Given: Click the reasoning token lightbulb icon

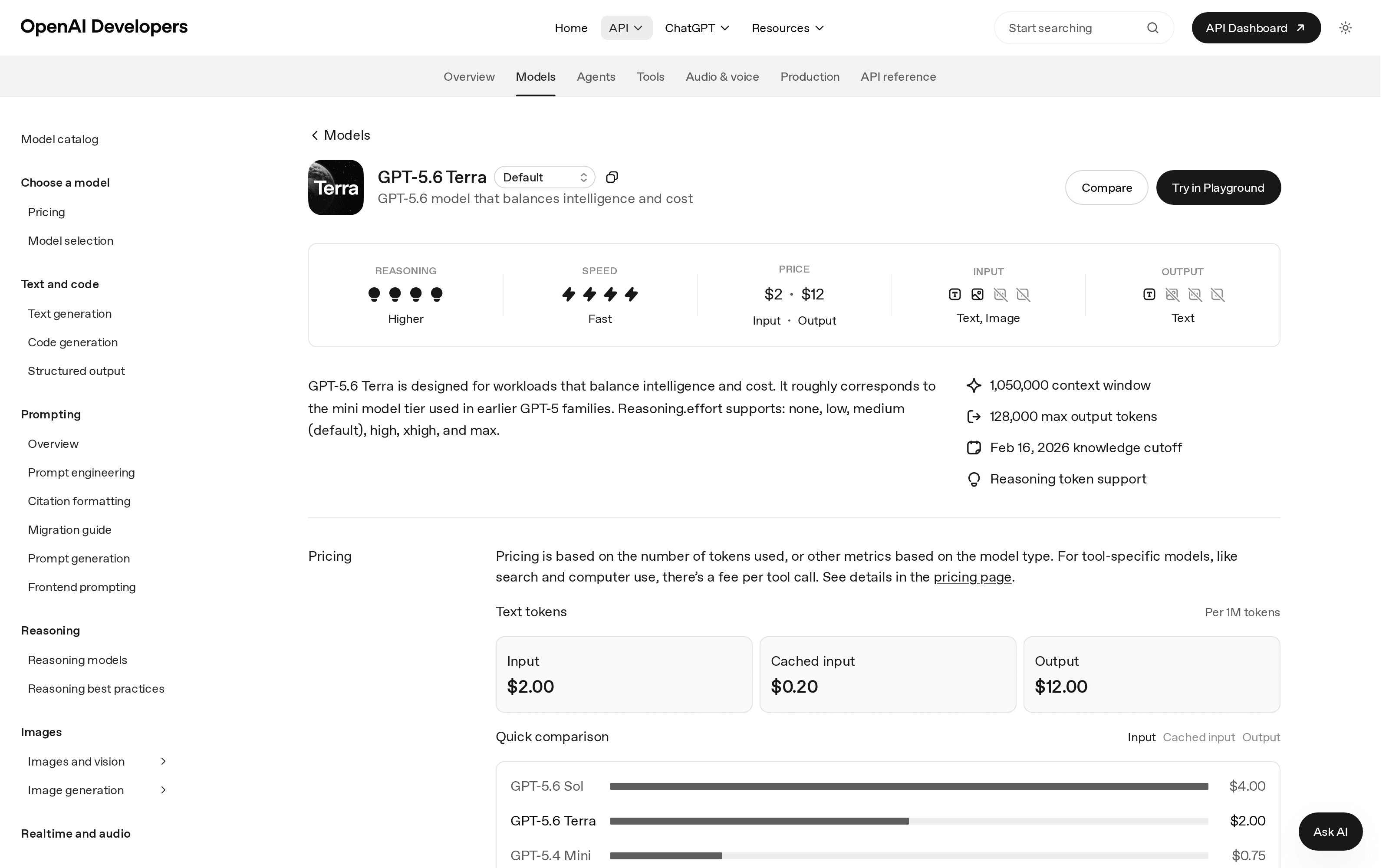Looking at the screenshot, I should pos(974,479).
